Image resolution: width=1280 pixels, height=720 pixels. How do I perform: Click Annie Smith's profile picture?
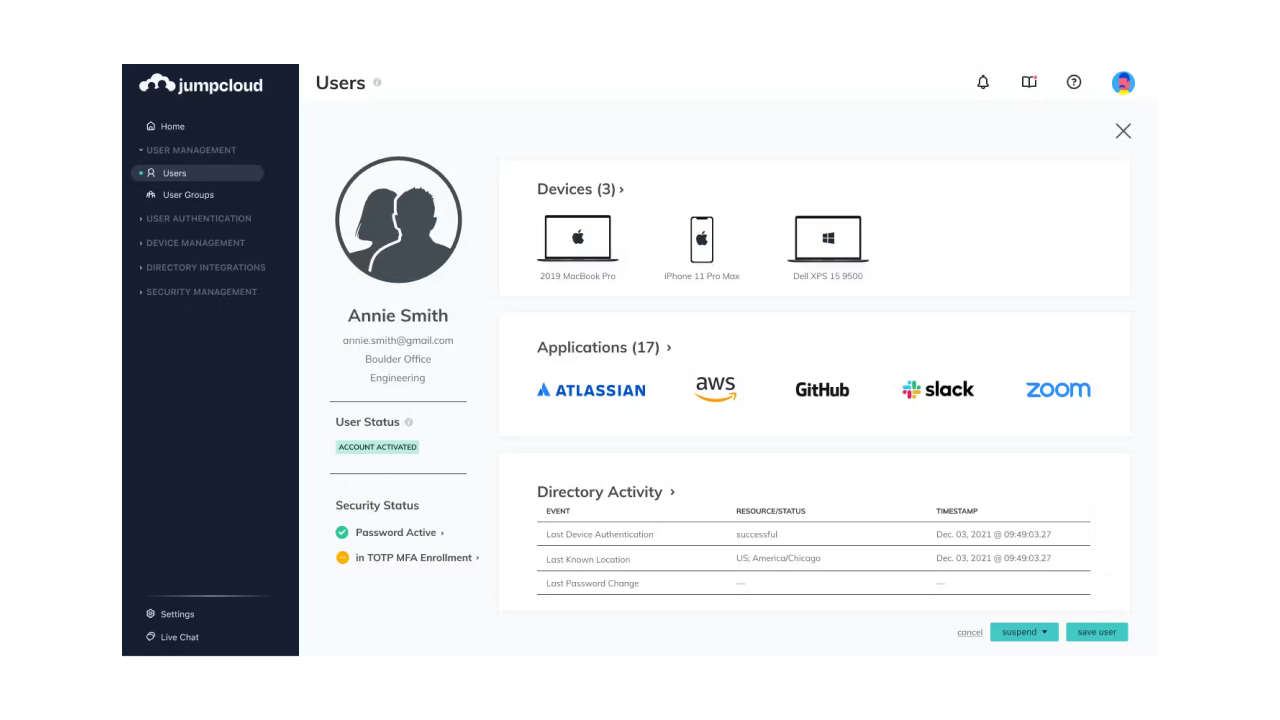[398, 220]
